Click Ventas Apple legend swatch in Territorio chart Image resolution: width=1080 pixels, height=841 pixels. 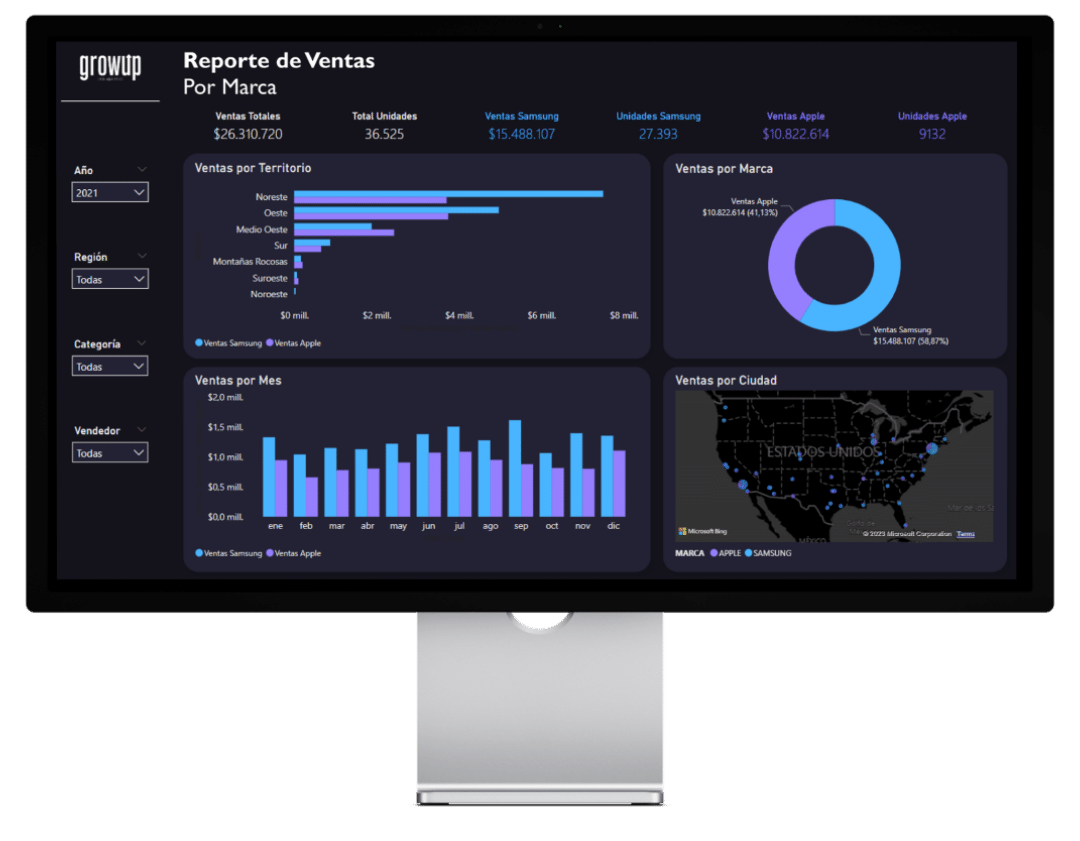269,343
